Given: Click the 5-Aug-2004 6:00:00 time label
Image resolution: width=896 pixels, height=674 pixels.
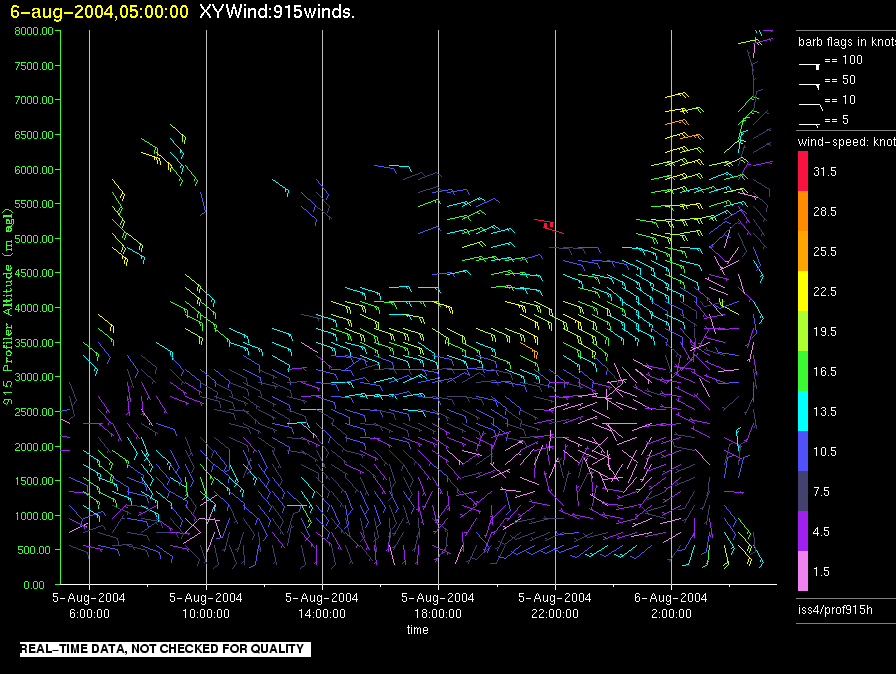Looking at the screenshot, I should pyautogui.click(x=89, y=605).
